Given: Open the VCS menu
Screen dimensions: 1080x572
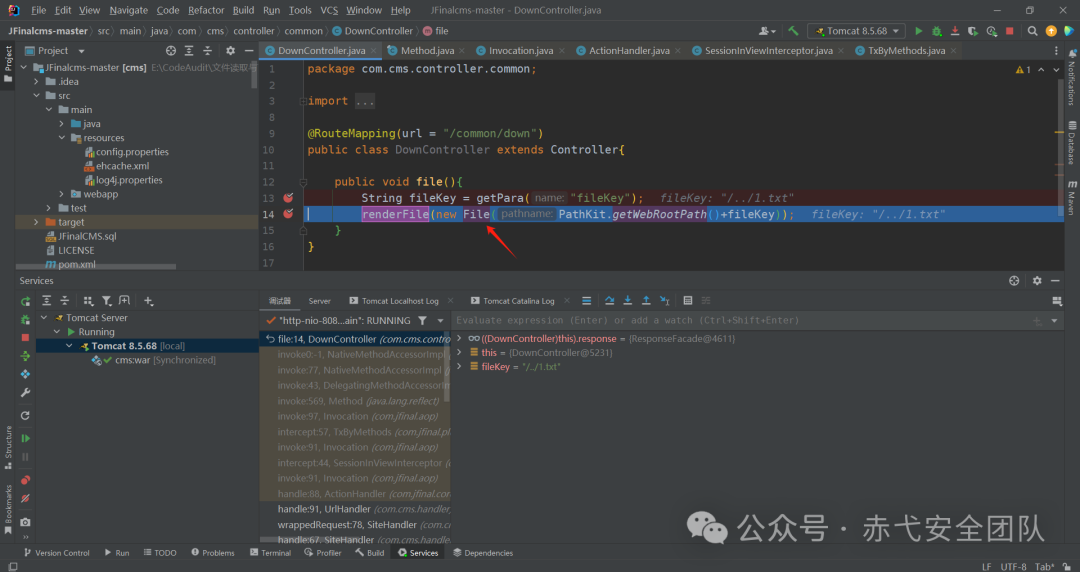Looking at the screenshot, I should (329, 10).
